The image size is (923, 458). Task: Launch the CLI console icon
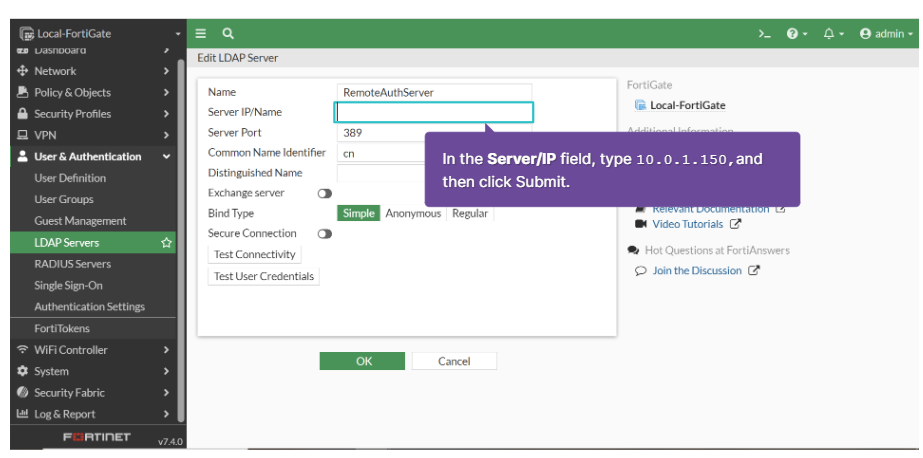point(765,34)
